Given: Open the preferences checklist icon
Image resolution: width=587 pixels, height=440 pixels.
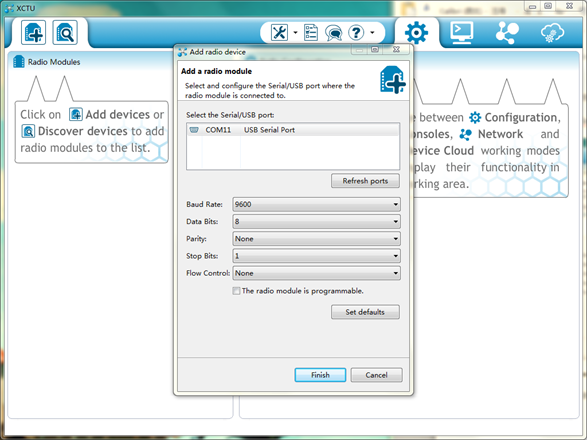Looking at the screenshot, I should coord(311,33).
